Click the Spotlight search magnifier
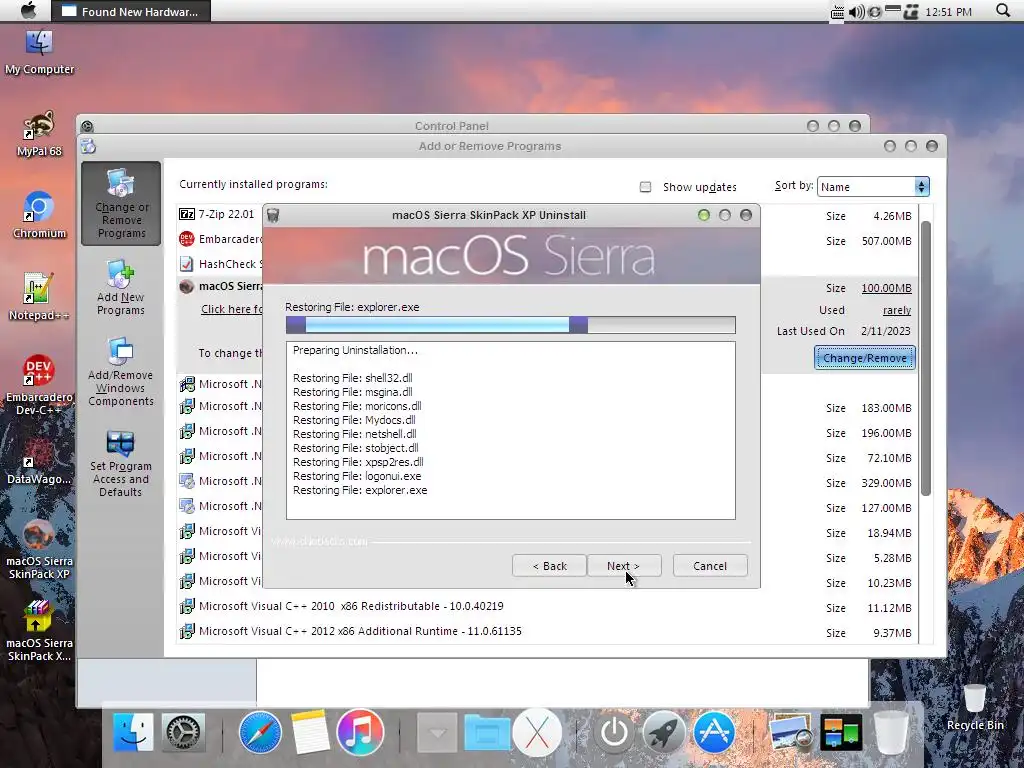Image resolution: width=1024 pixels, height=768 pixels. [x=1003, y=10]
